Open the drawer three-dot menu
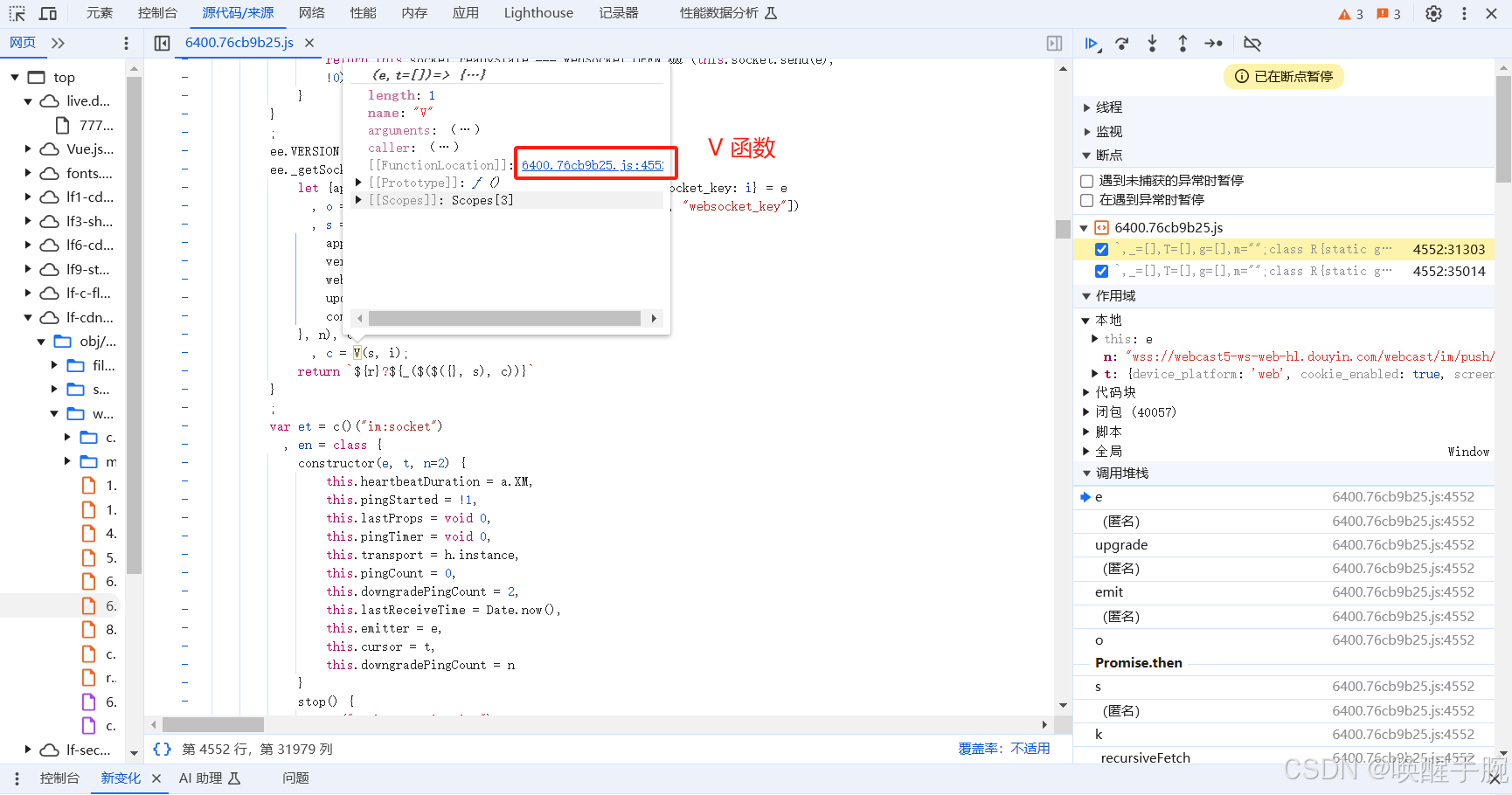 point(16,778)
